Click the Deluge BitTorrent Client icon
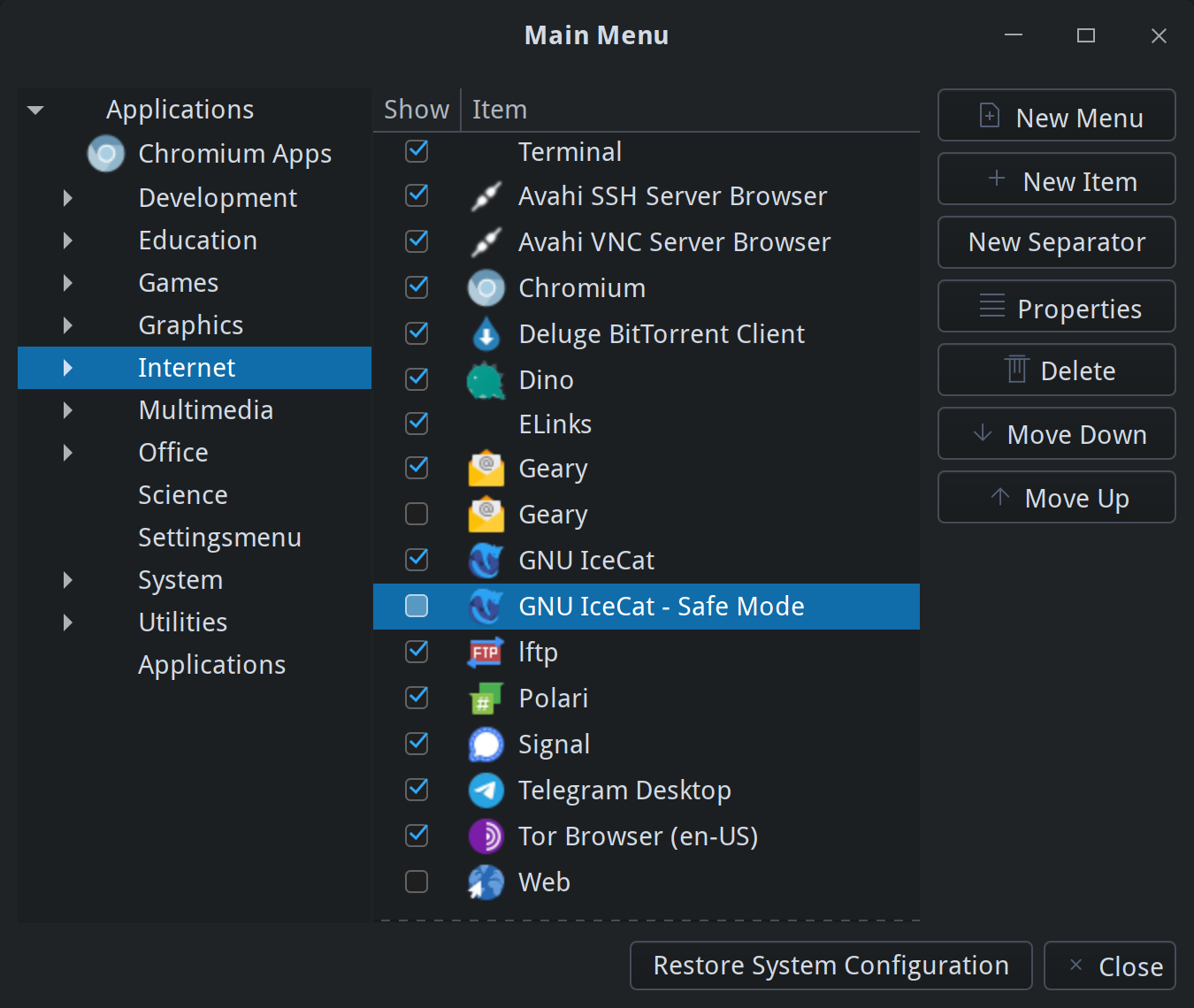The height and width of the screenshot is (1008, 1194). click(486, 334)
